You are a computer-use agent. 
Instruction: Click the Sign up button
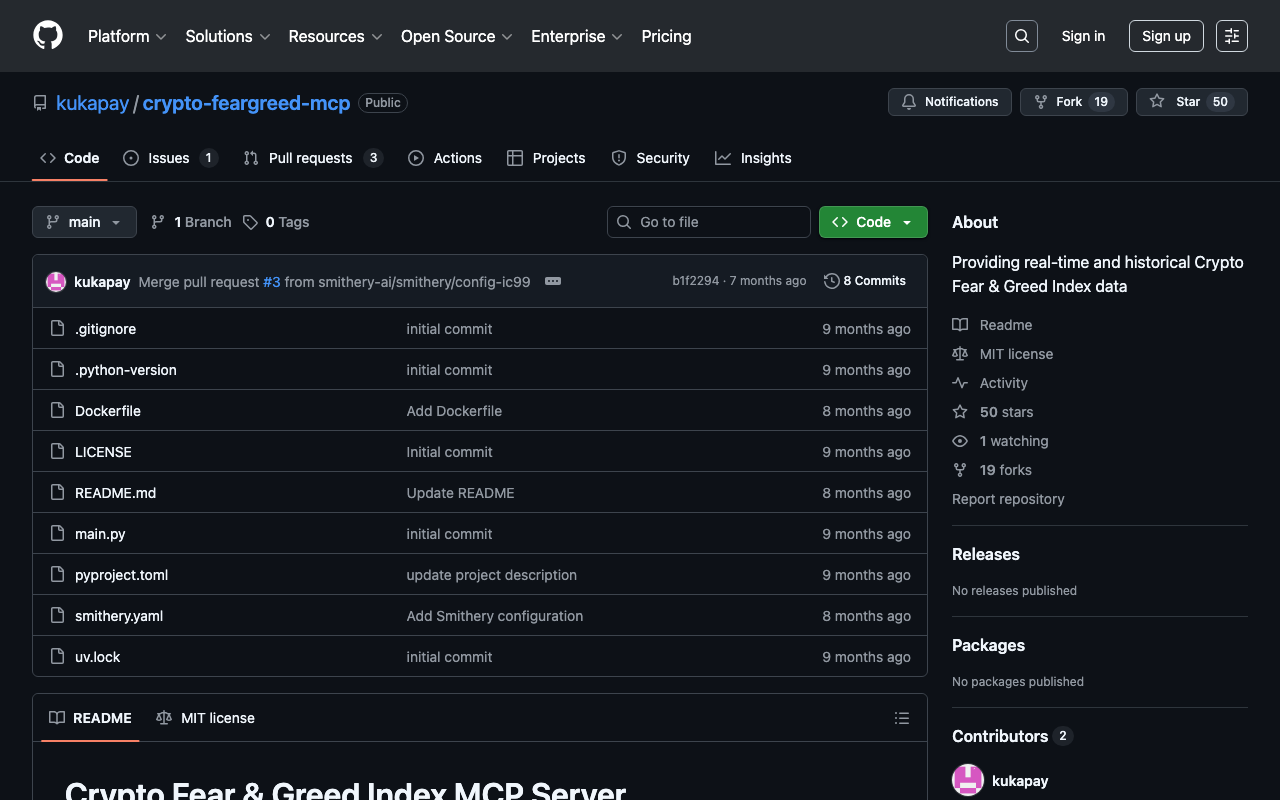coord(1165,36)
